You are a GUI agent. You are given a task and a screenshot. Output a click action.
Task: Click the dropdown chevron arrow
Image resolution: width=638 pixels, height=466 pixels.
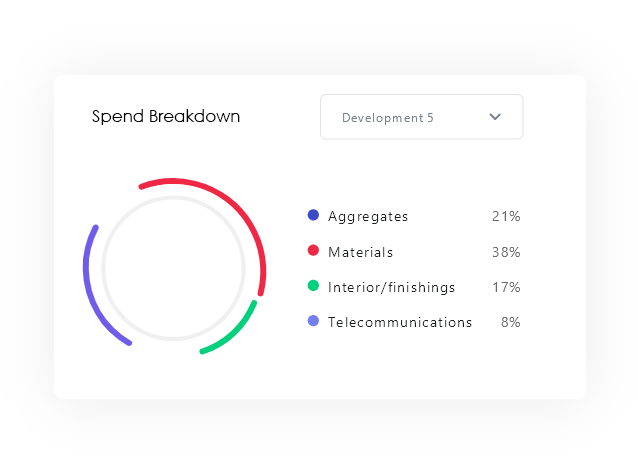point(495,117)
